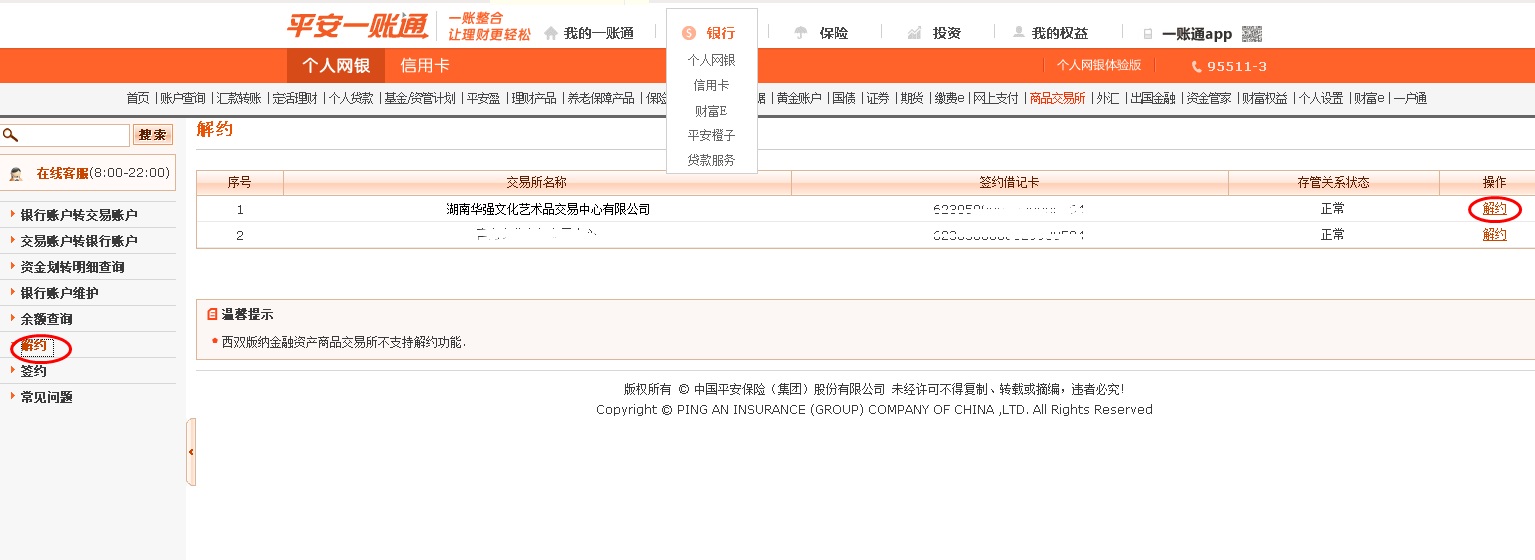Click 解约 link in row 2

[1495, 235]
